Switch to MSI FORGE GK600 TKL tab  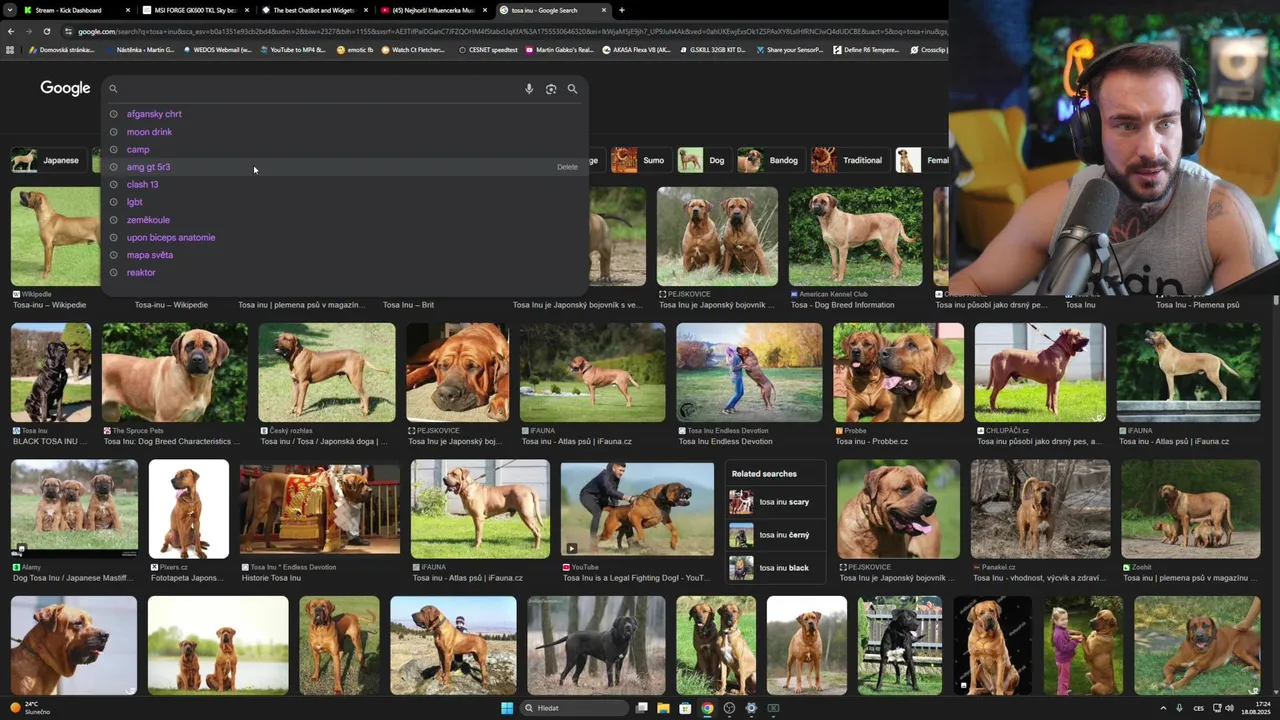(195, 10)
